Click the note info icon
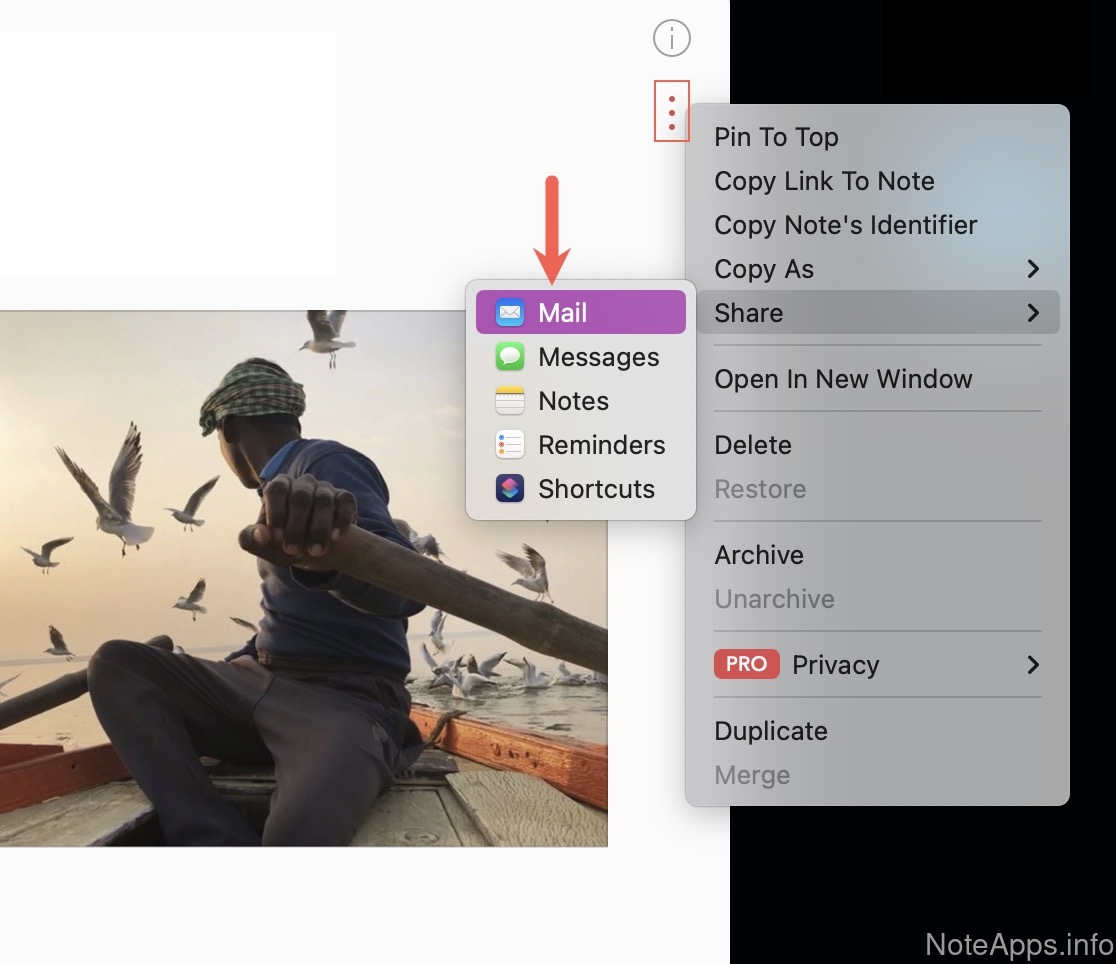The width and height of the screenshot is (1116, 964). tap(671, 39)
